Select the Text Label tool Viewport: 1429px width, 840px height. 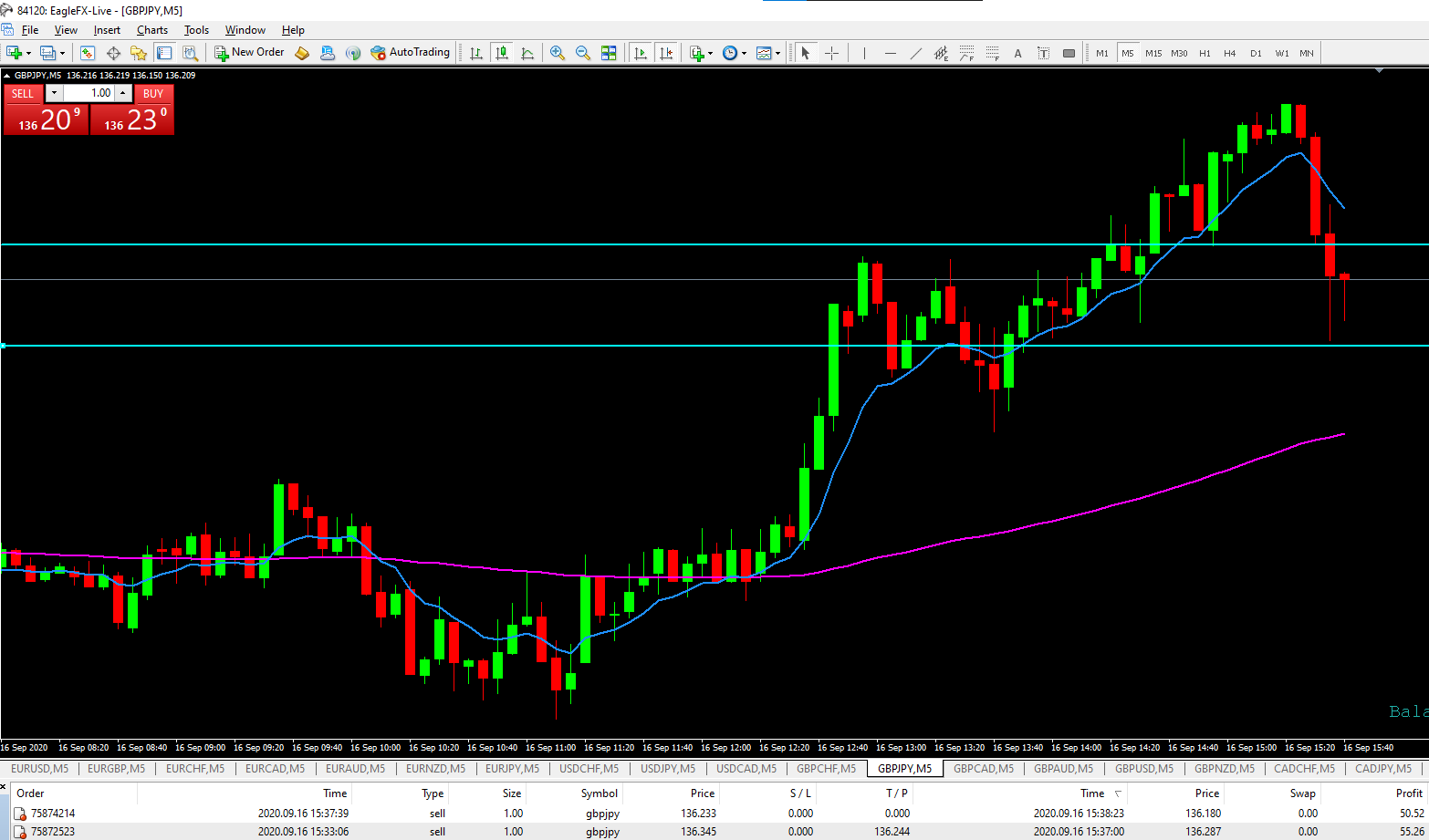coord(1044,53)
